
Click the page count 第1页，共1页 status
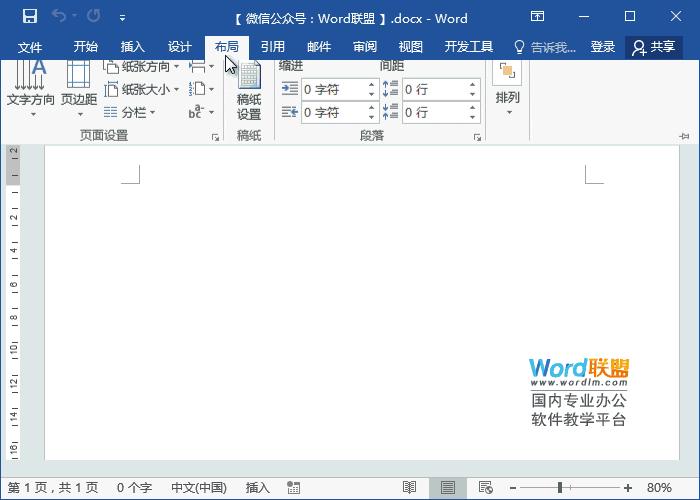[x=53, y=488]
